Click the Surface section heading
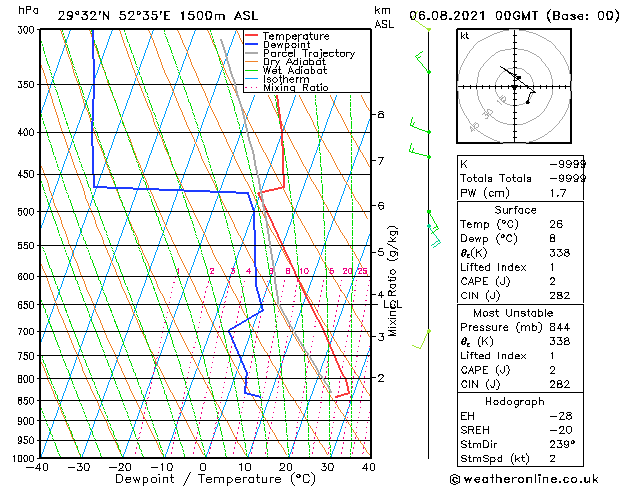Image resolution: width=629 pixels, height=486 pixels. pyautogui.click(x=515, y=210)
